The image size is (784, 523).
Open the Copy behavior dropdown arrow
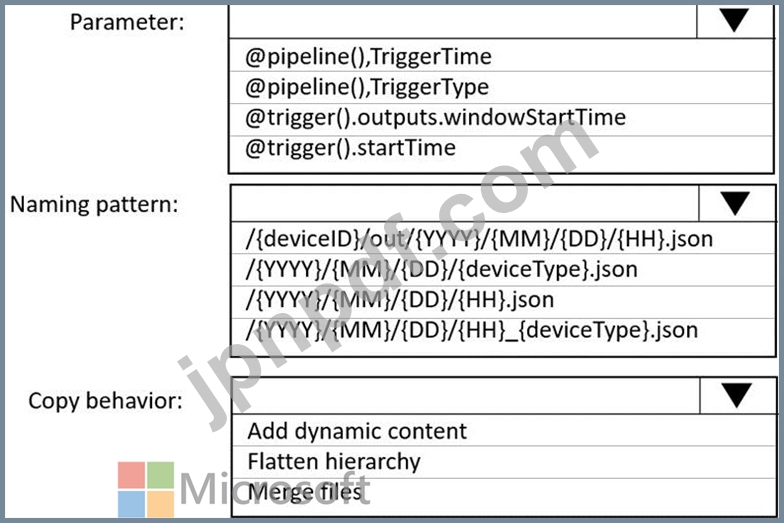pyautogui.click(x=737, y=396)
